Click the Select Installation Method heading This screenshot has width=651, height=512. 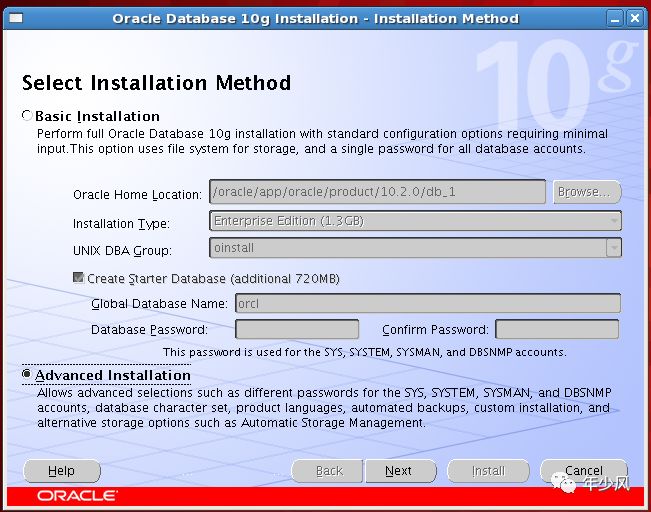point(157,83)
